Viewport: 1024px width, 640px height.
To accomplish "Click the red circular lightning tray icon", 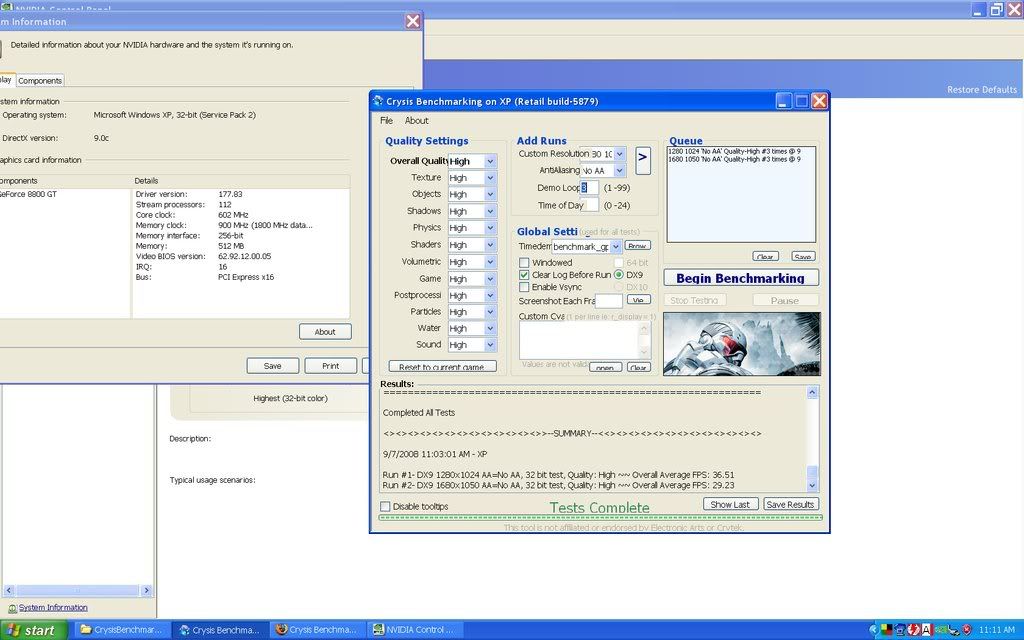I will coord(914,630).
